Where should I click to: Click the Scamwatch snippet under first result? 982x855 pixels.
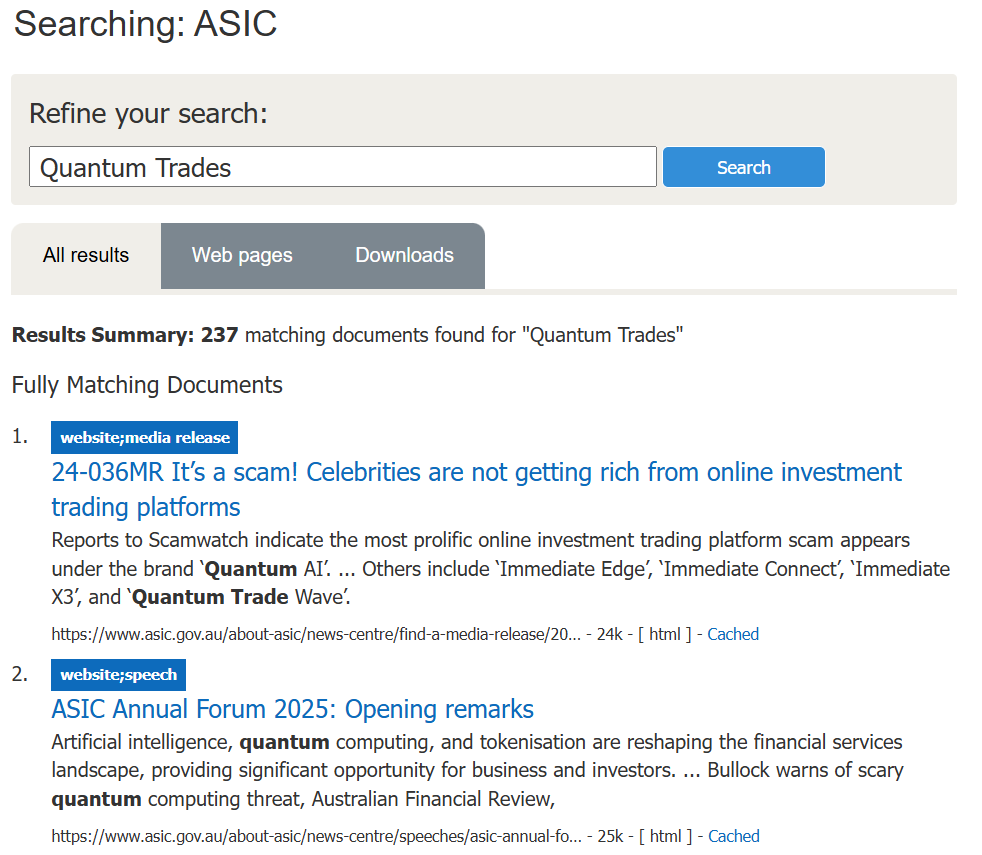[x=500, y=569]
